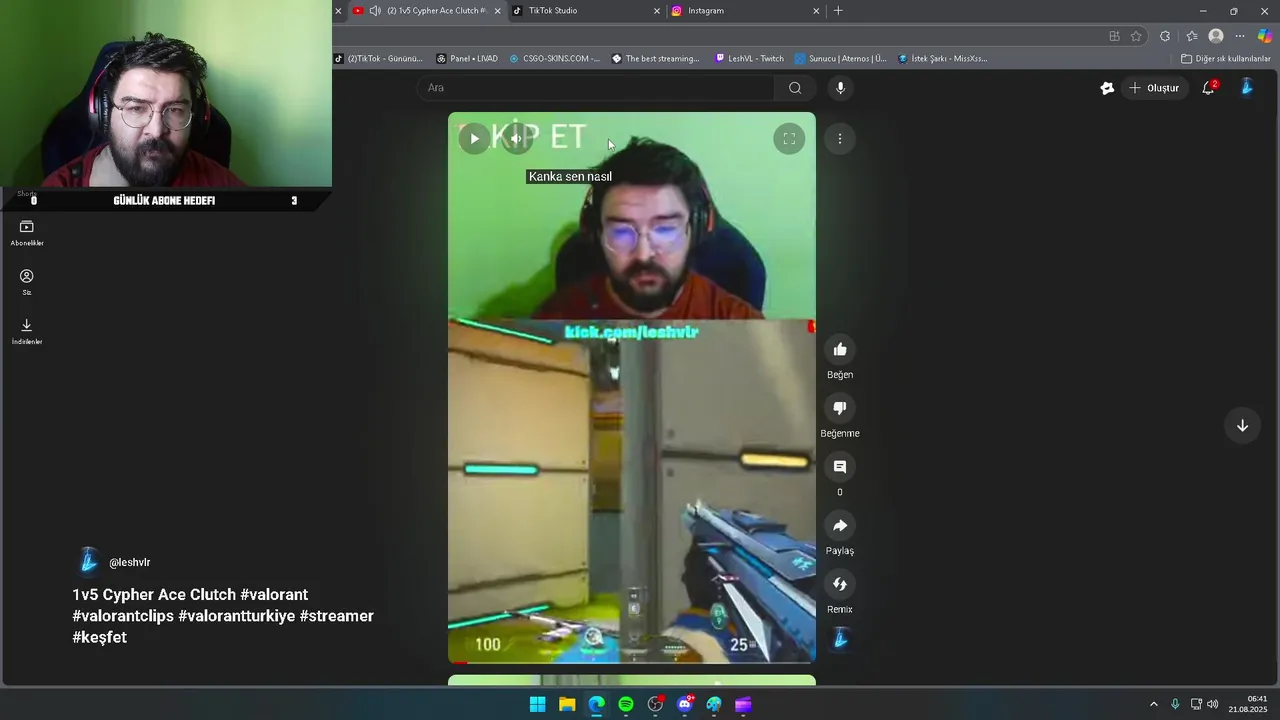Add this page to favorites star
This screenshot has height=720, width=1280.
click(x=1136, y=36)
